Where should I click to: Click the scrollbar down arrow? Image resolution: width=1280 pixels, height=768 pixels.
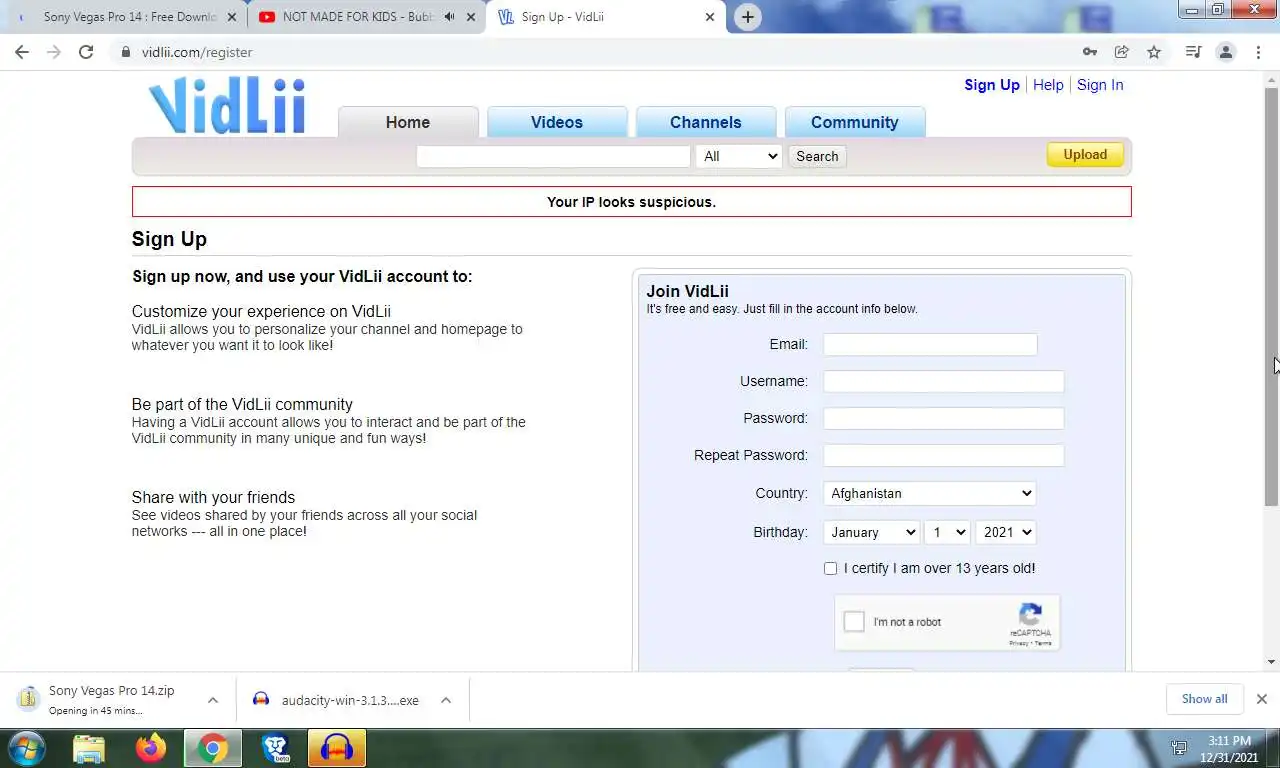click(x=1271, y=662)
